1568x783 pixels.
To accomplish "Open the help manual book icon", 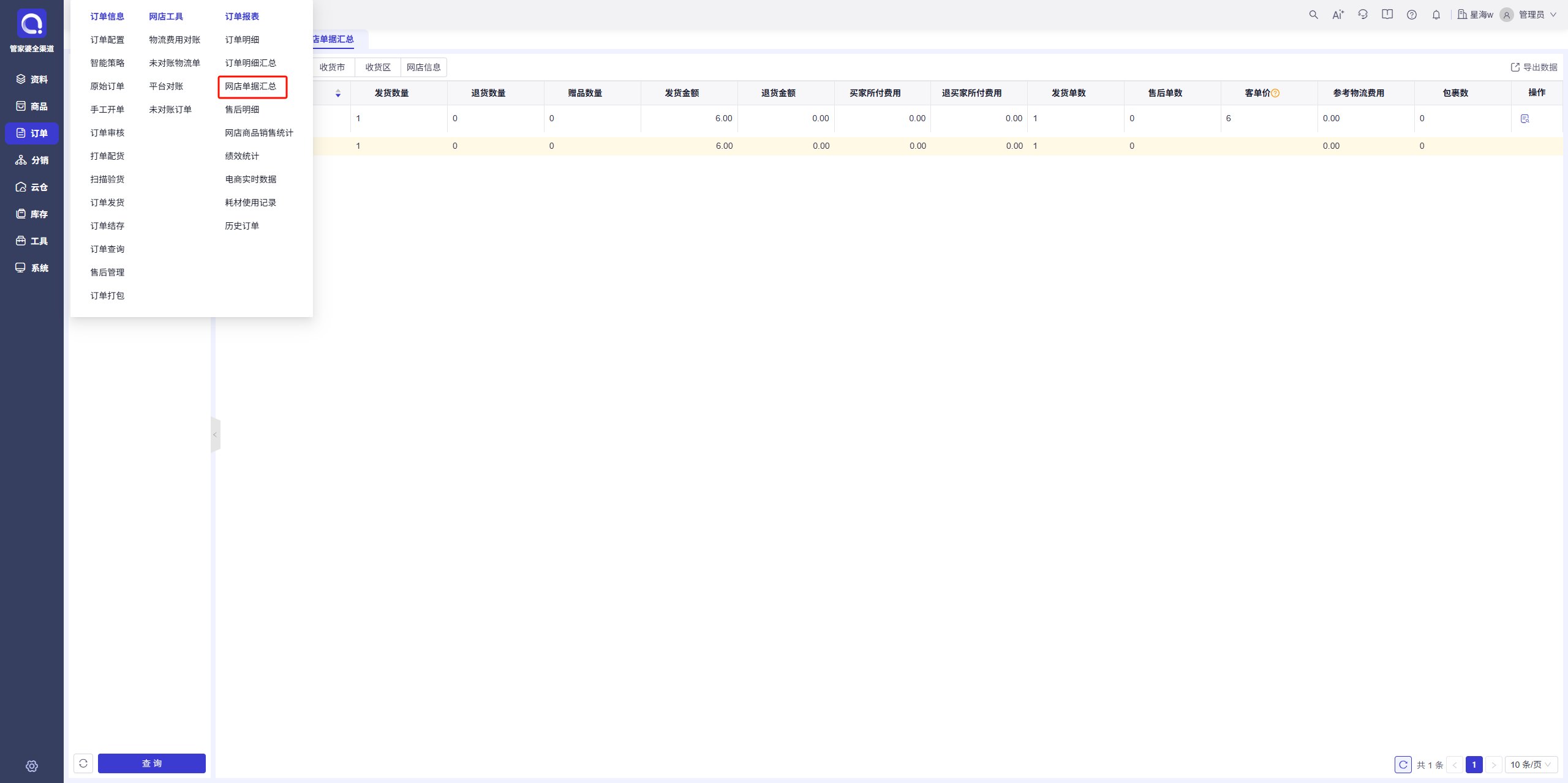I will pyautogui.click(x=1387, y=15).
